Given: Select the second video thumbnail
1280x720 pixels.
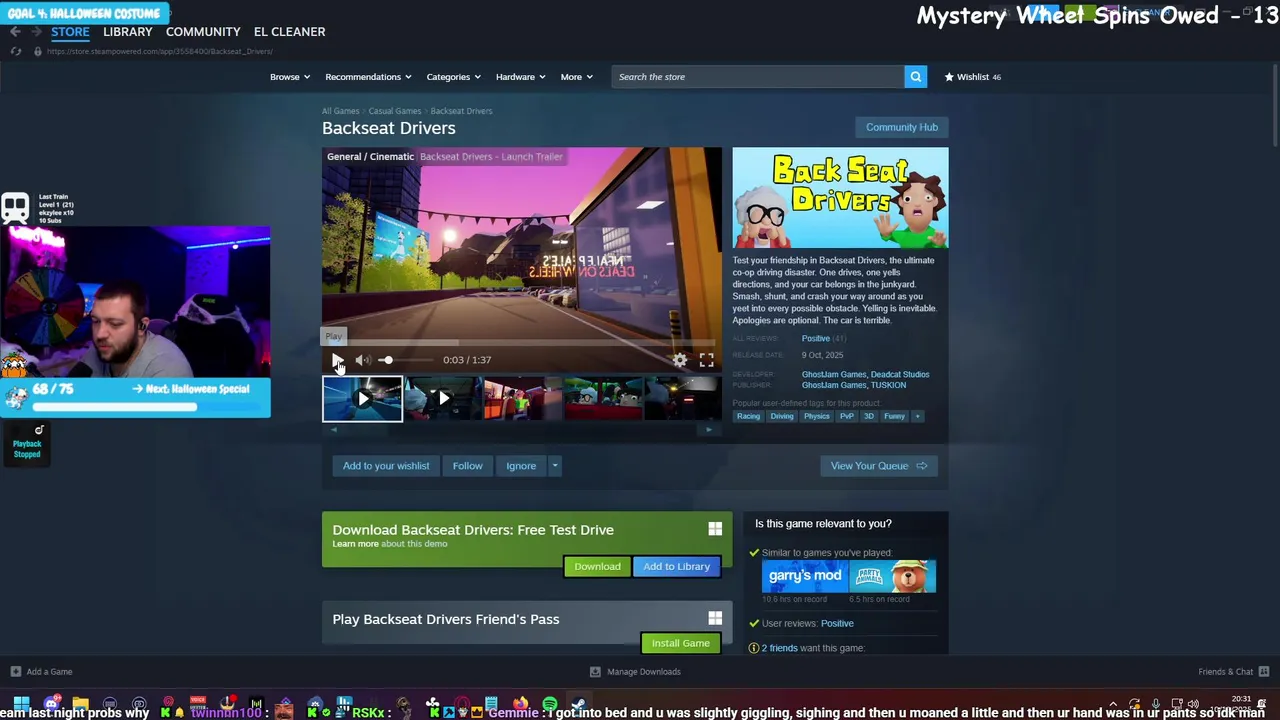Looking at the screenshot, I should coord(443,398).
